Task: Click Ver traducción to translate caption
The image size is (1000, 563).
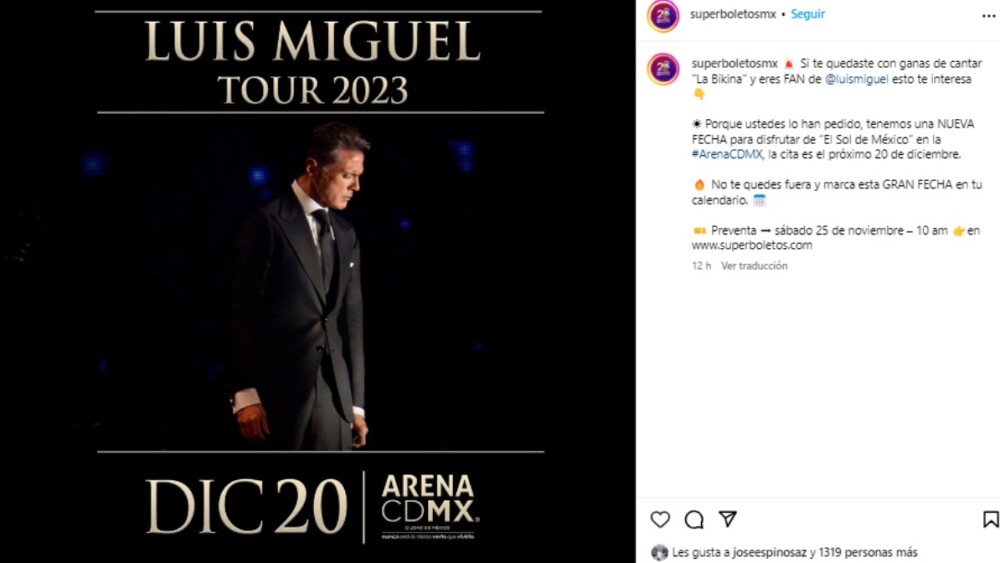Action: tap(754, 266)
